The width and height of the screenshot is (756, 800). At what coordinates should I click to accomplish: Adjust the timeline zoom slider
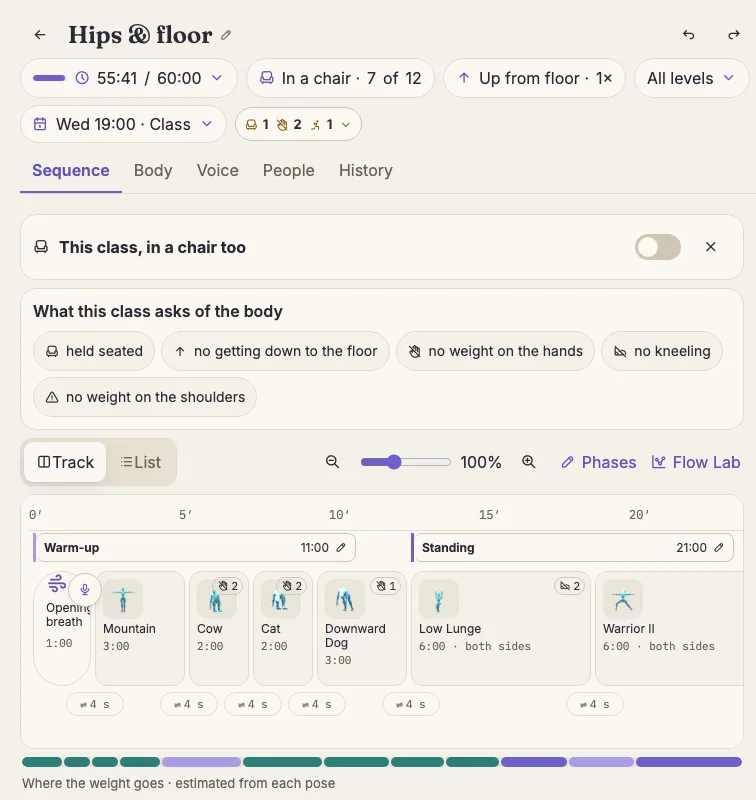(x=406, y=462)
